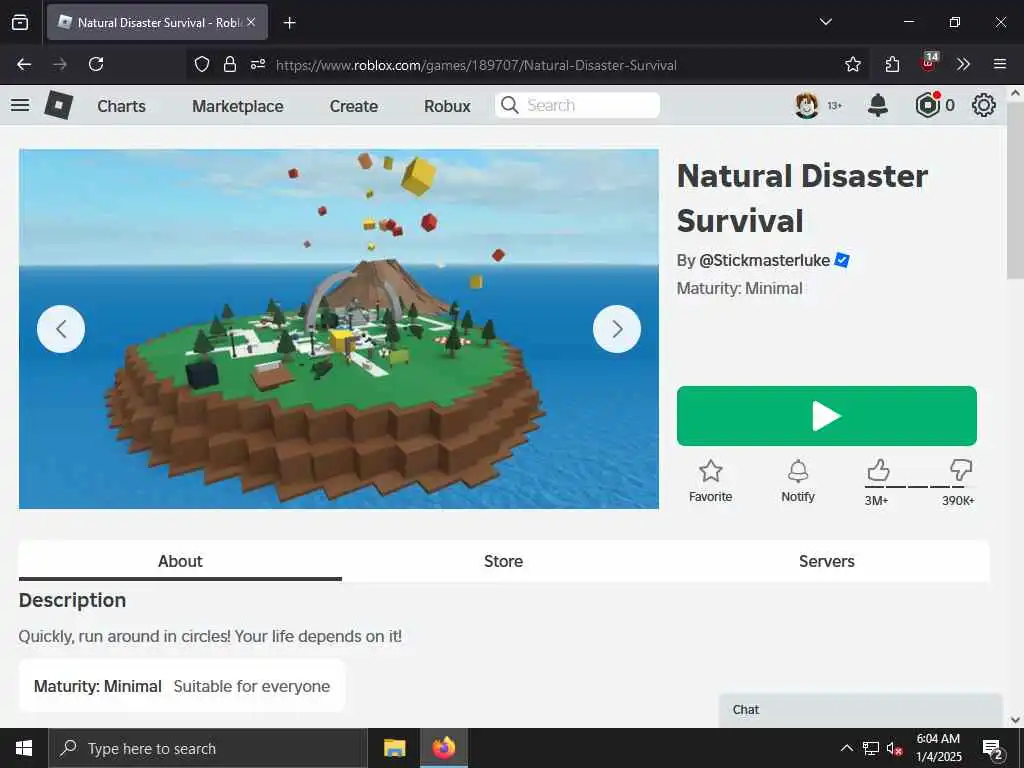
Task: Click the roblox.com URL address bar
Action: click(x=476, y=65)
